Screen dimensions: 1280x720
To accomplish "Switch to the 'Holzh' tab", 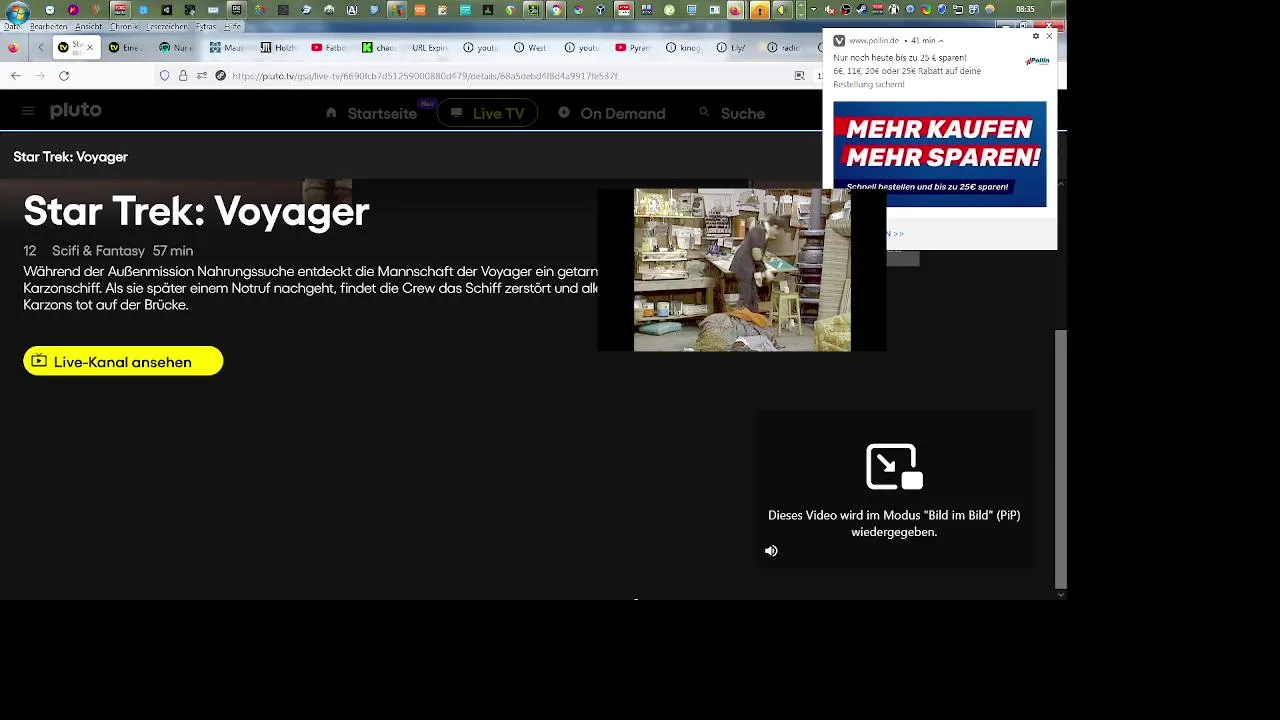I will click(x=278, y=47).
